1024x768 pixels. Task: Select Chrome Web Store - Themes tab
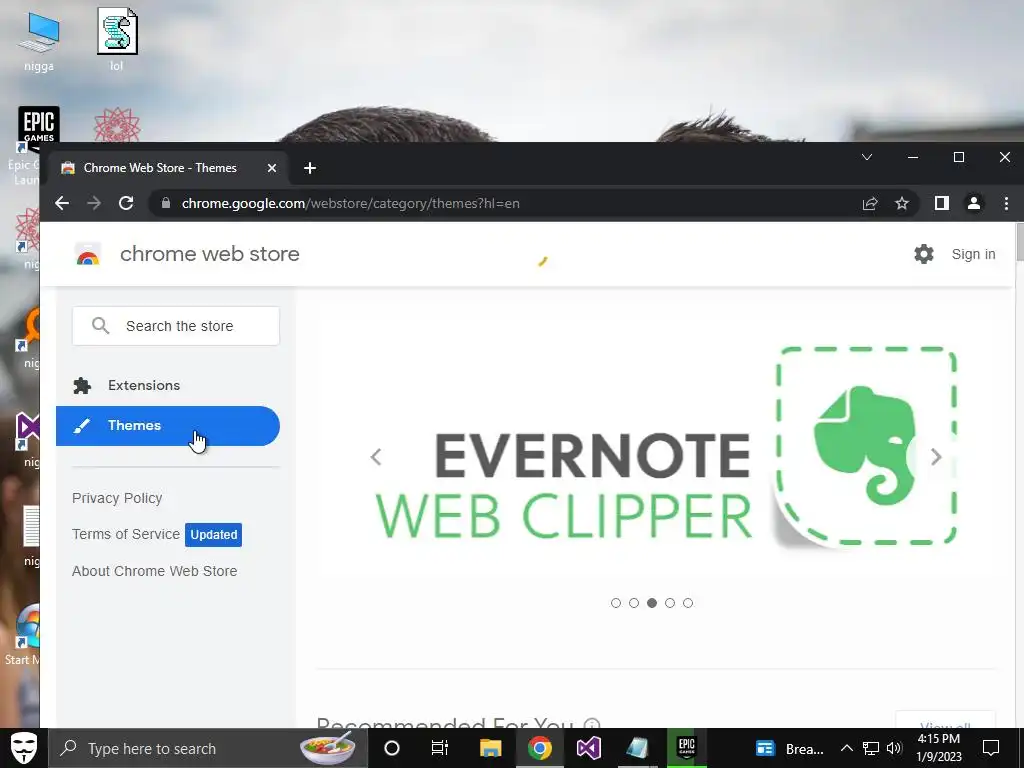(x=168, y=168)
